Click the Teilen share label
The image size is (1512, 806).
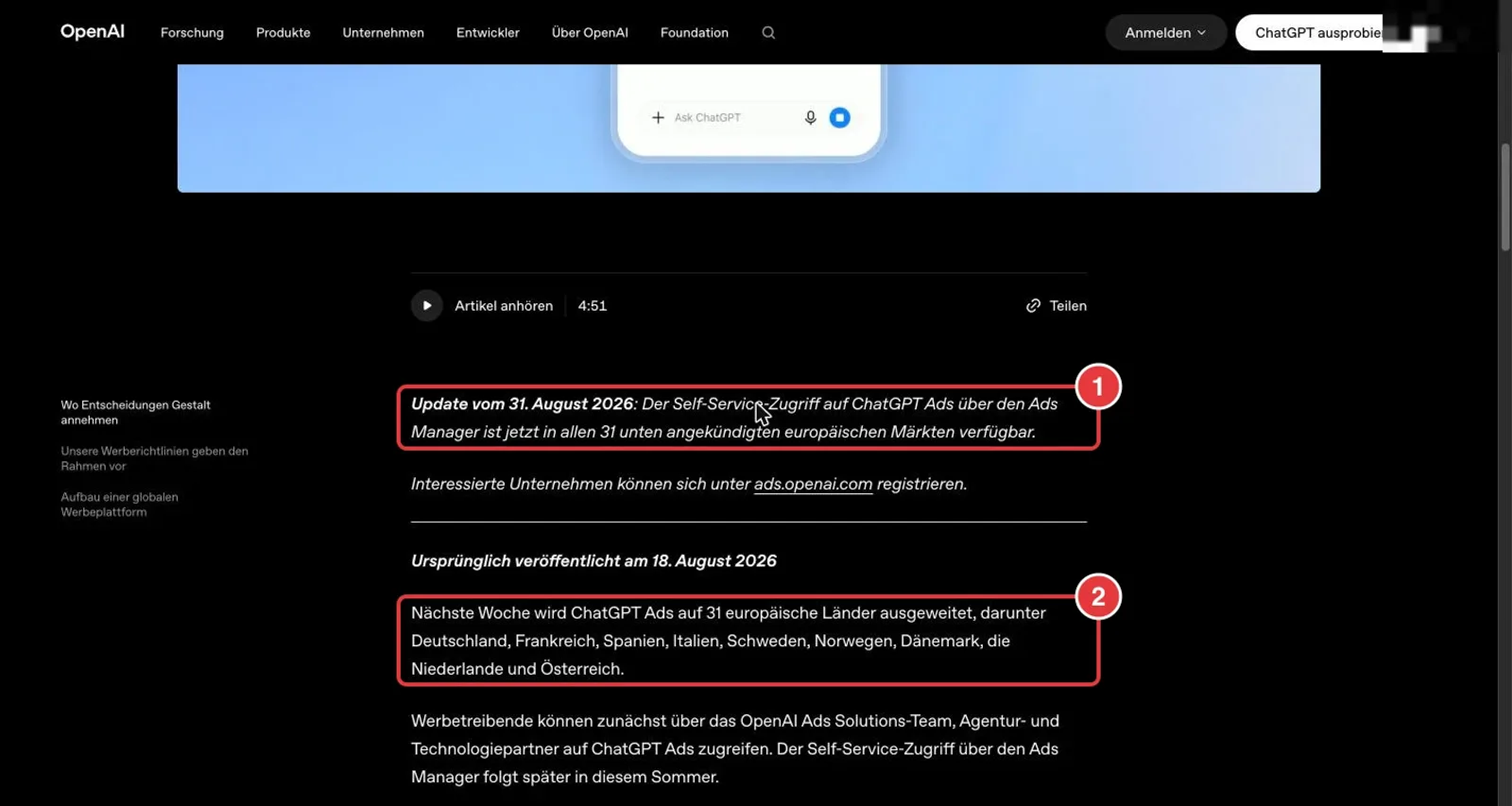1068,305
